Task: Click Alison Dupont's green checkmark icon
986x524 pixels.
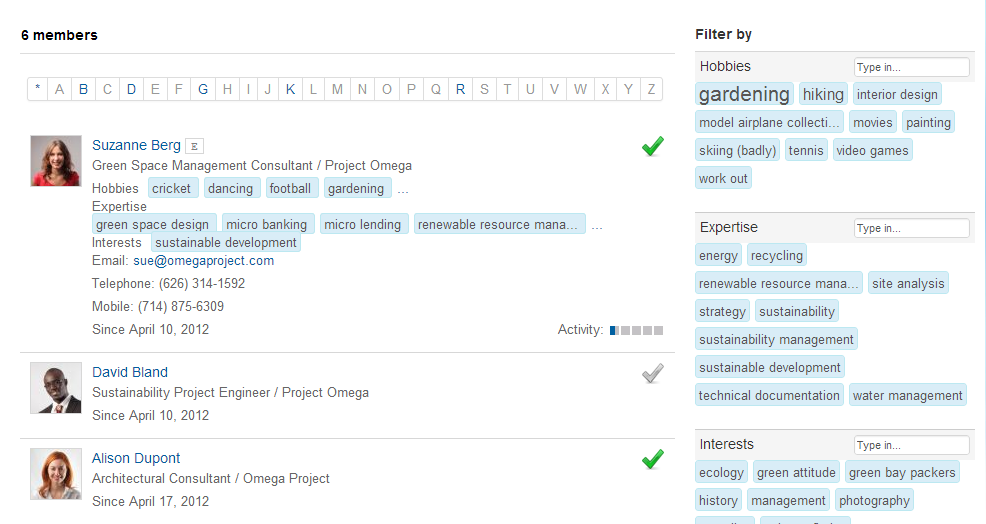Action: point(653,459)
